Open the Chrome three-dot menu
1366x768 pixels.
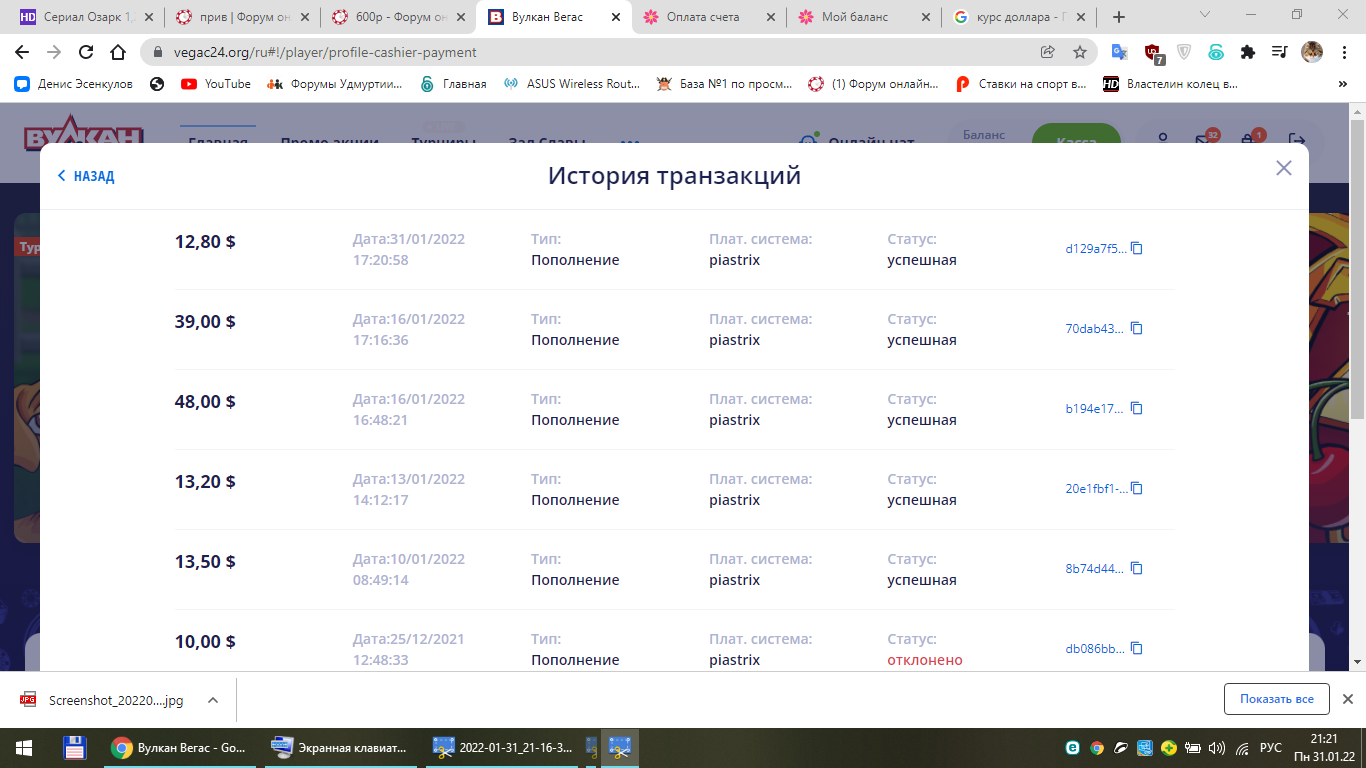(1343, 52)
